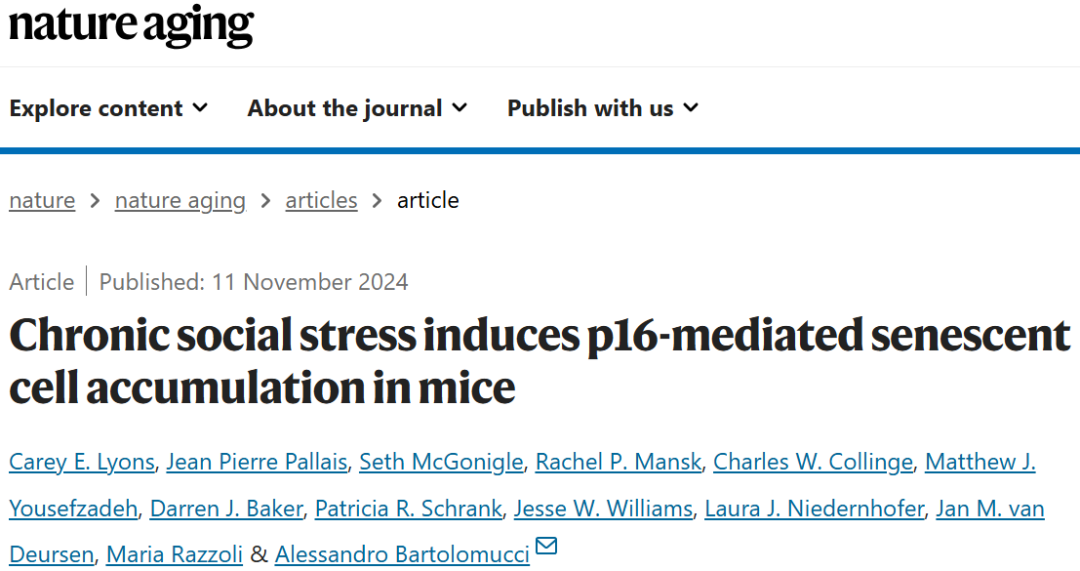Open the nature aging breadcrumb link

pos(180,200)
